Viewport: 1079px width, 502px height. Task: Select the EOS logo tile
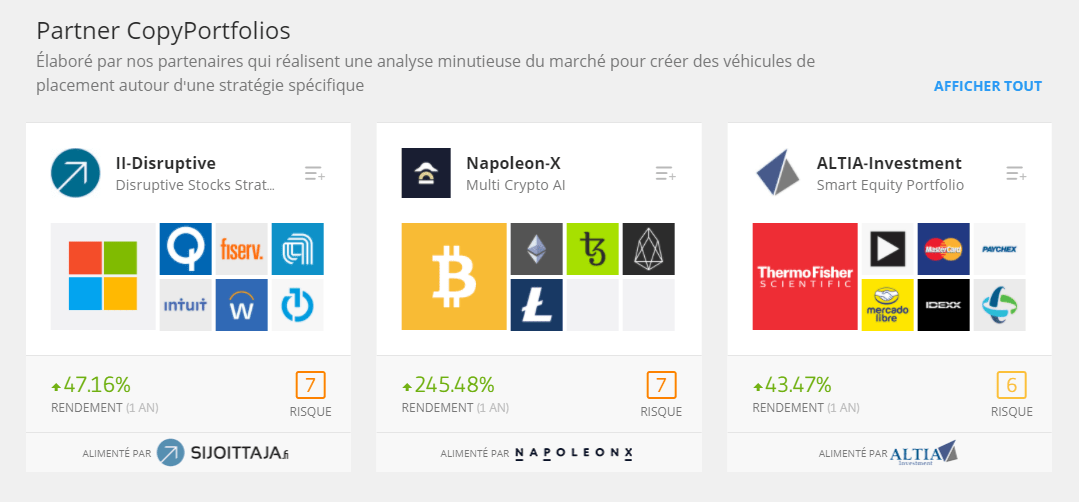click(x=649, y=249)
